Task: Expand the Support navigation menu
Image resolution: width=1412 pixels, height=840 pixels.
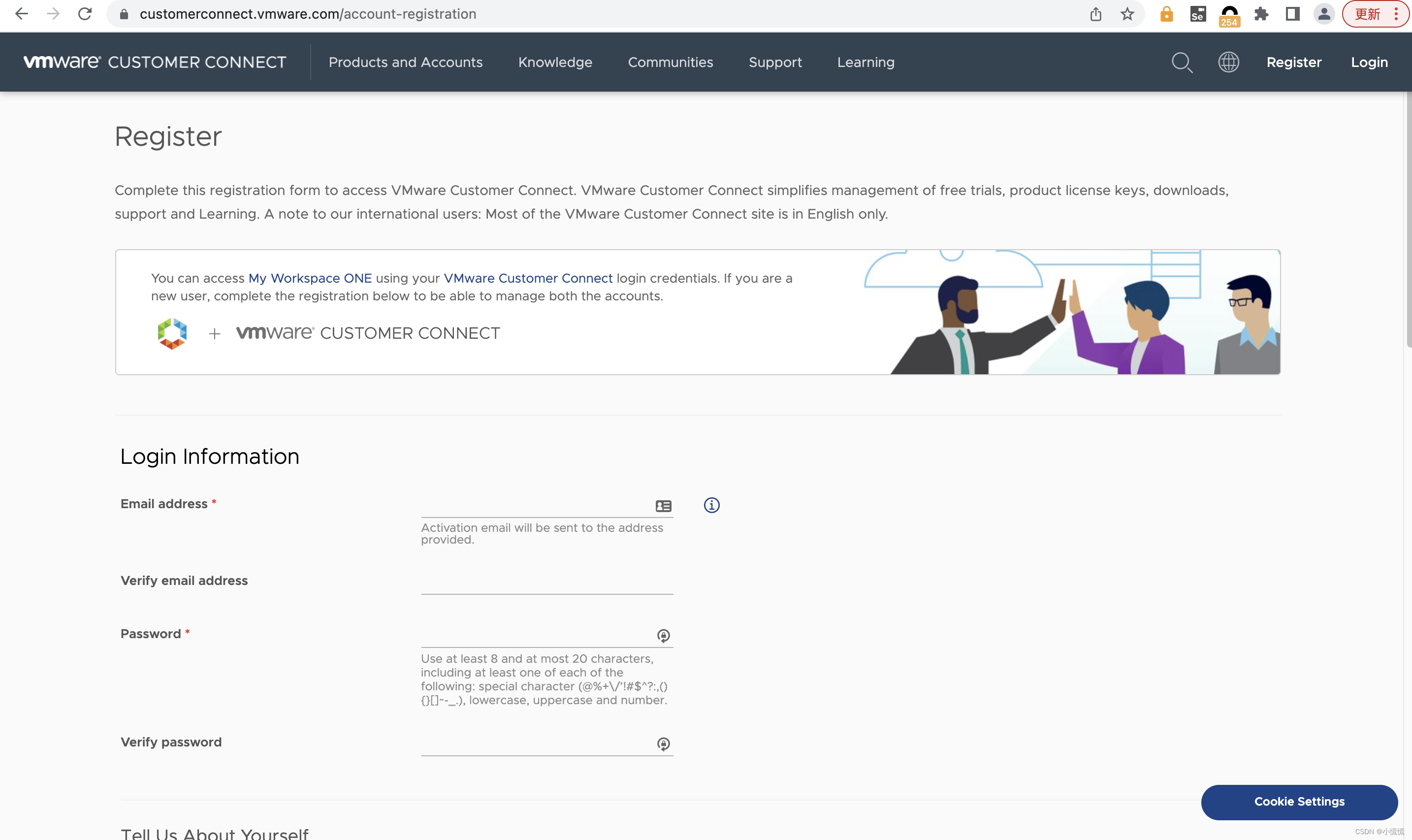Action: point(775,62)
